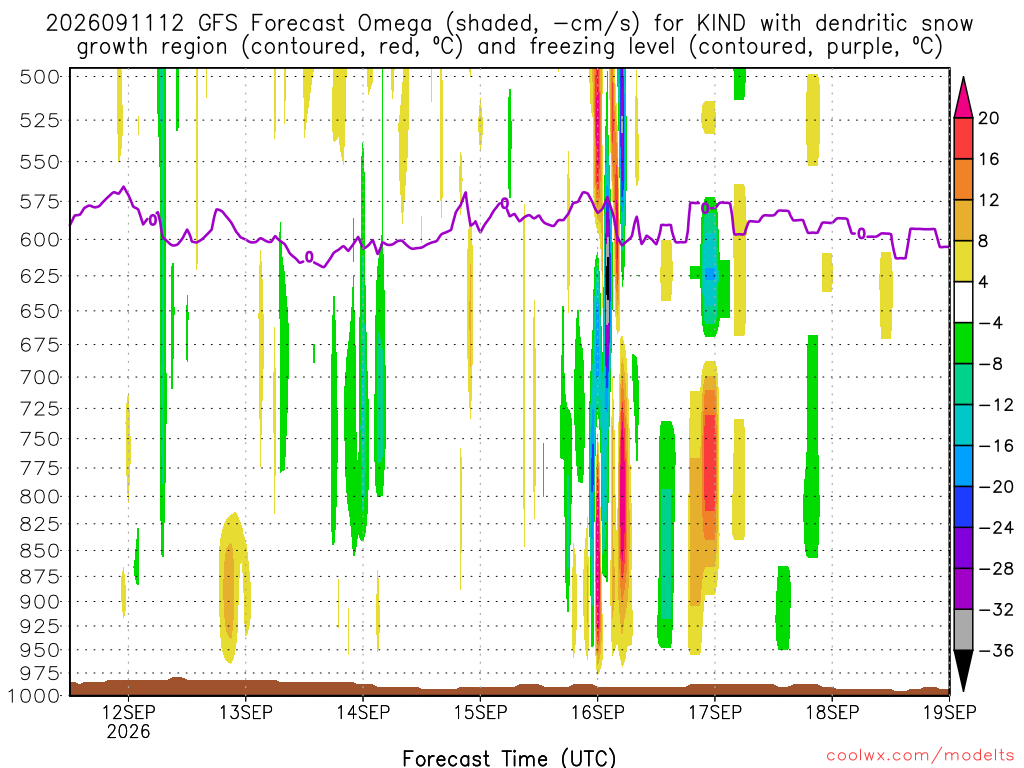Click the 12SEP time axis label
Image resolution: width=1024 pixels, height=768 pixels.
click(128, 712)
